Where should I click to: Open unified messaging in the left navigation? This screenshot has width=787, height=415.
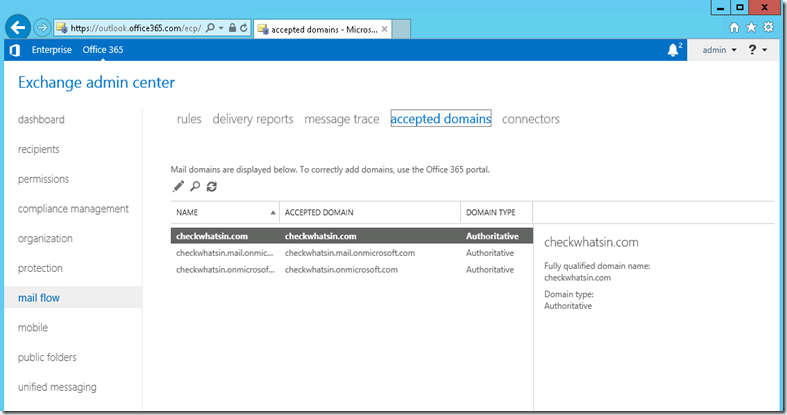click(57, 387)
